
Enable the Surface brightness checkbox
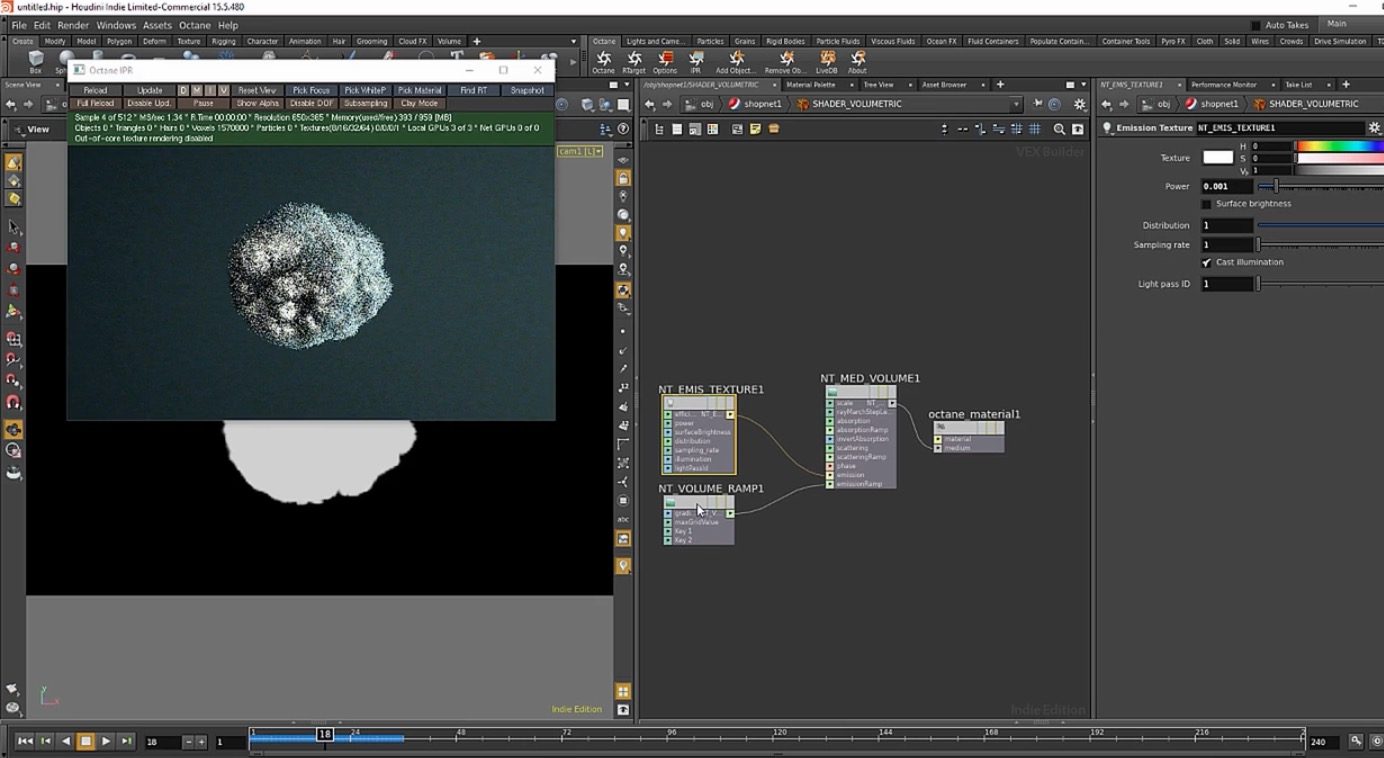(x=1206, y=204)
